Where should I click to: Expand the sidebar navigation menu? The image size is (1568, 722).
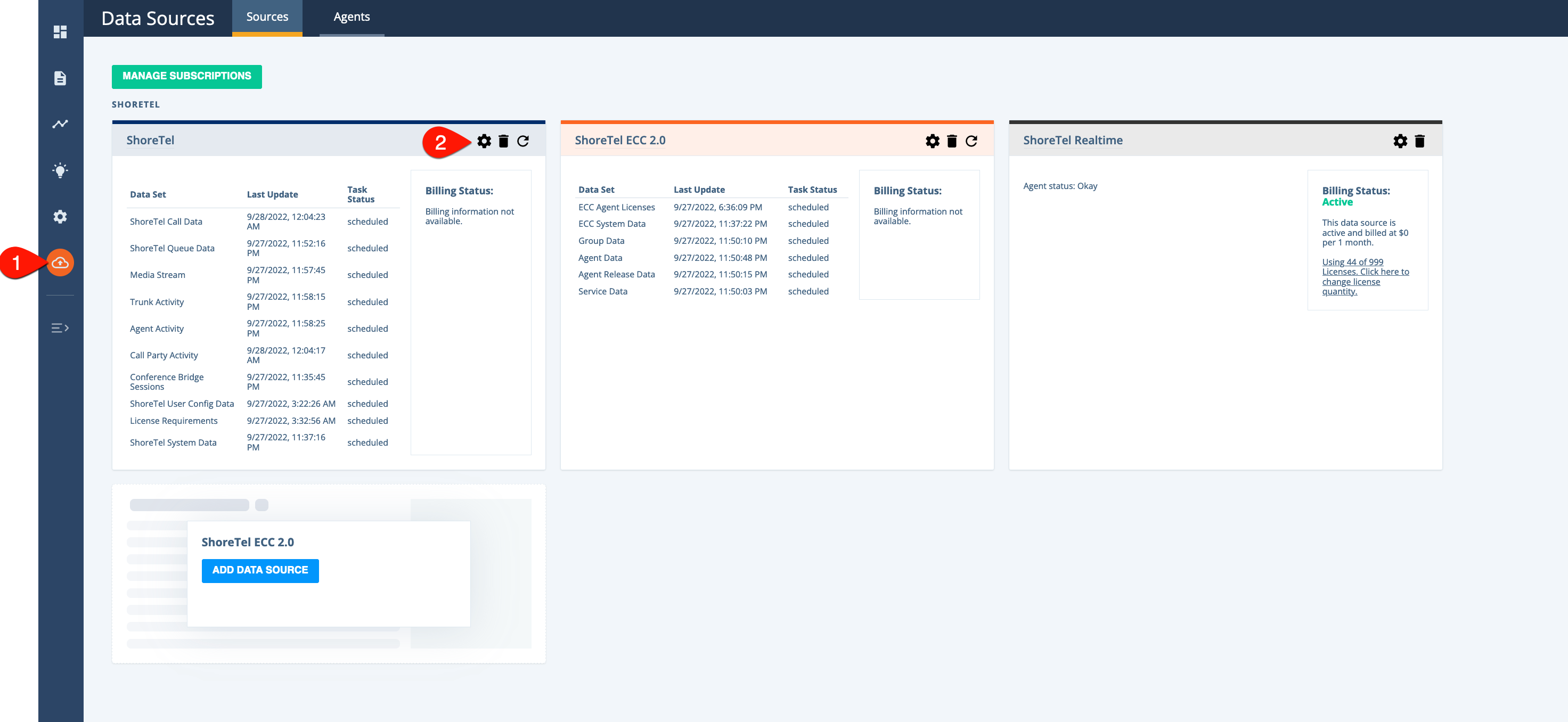pos(60,328)
